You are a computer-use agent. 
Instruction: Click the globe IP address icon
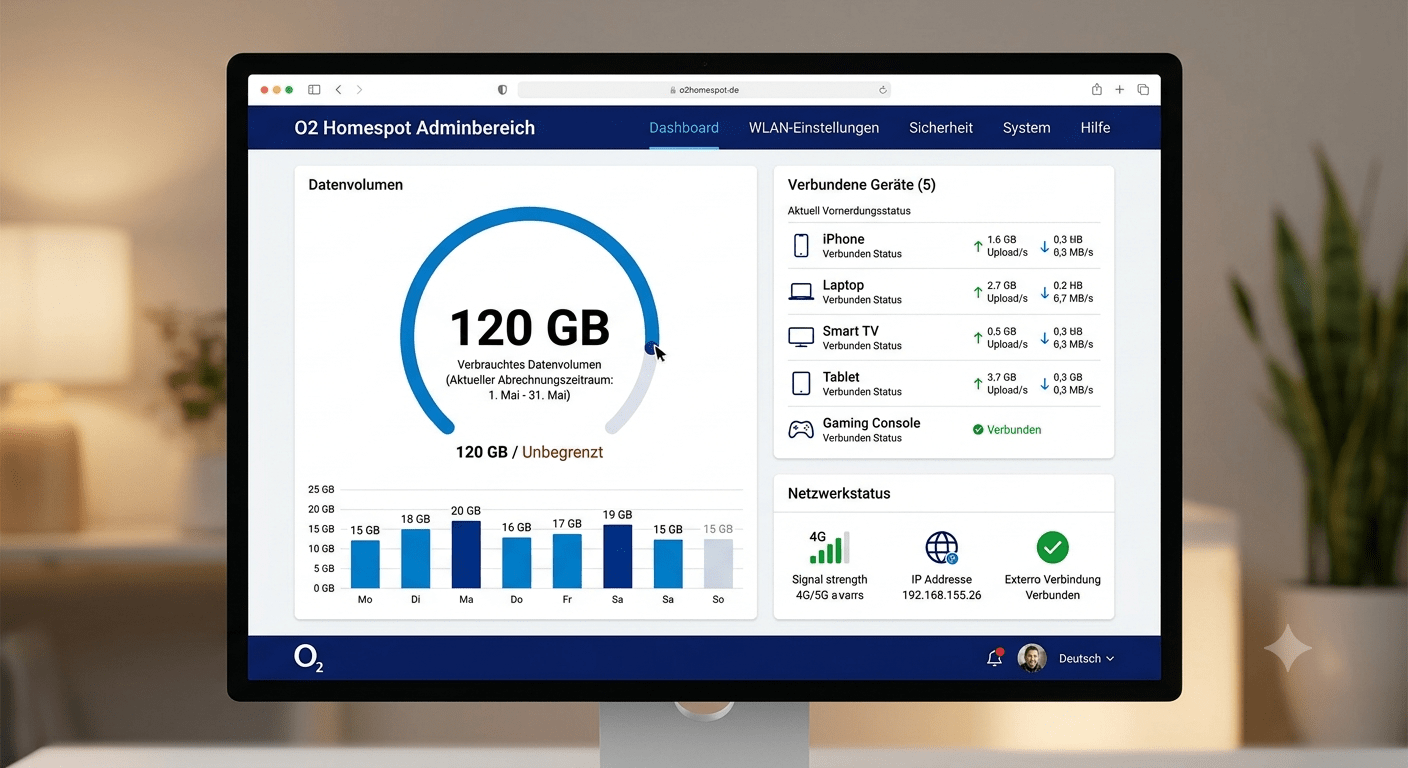pyautogui.click(x=941, y=548)
